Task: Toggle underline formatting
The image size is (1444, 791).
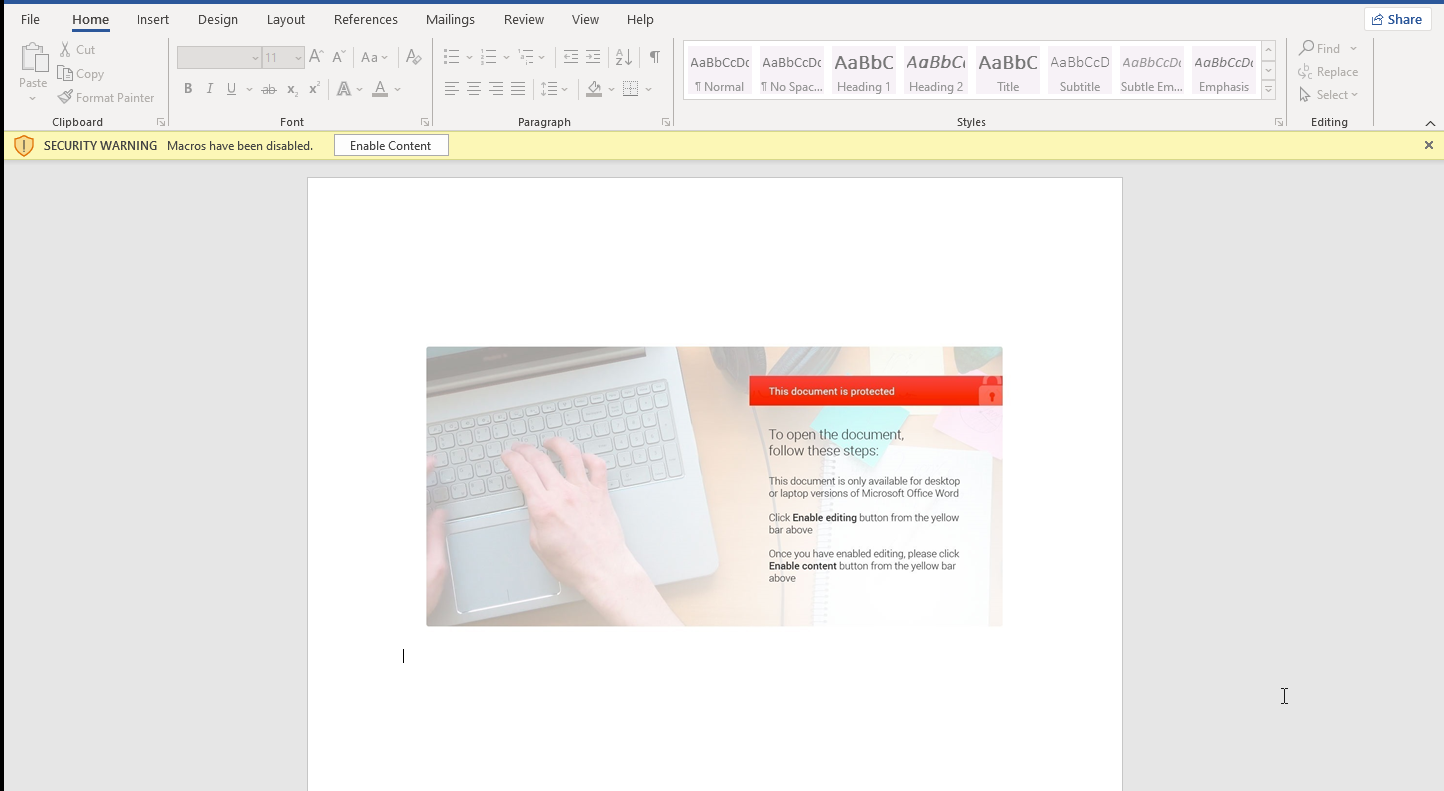Action: pos(232,89)
